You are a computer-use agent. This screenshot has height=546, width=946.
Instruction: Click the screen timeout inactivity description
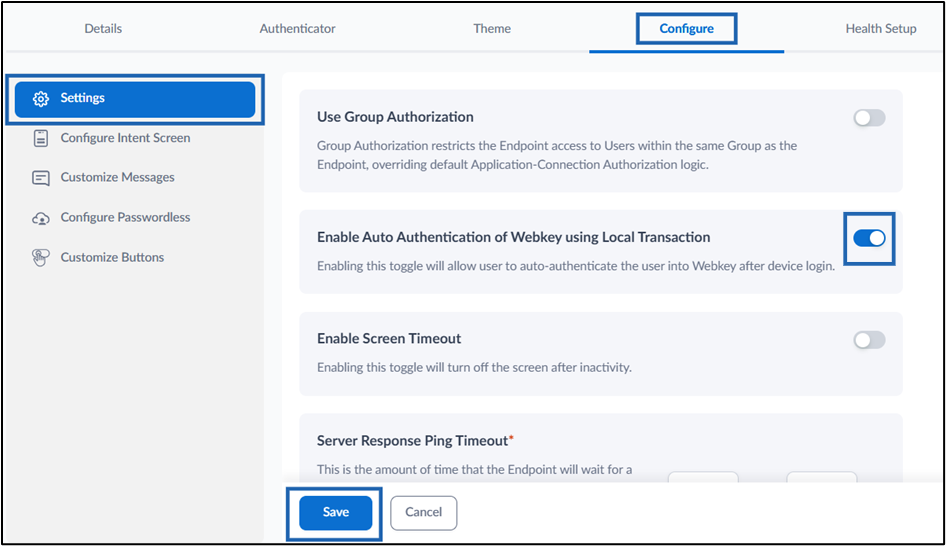click(474, 367)
